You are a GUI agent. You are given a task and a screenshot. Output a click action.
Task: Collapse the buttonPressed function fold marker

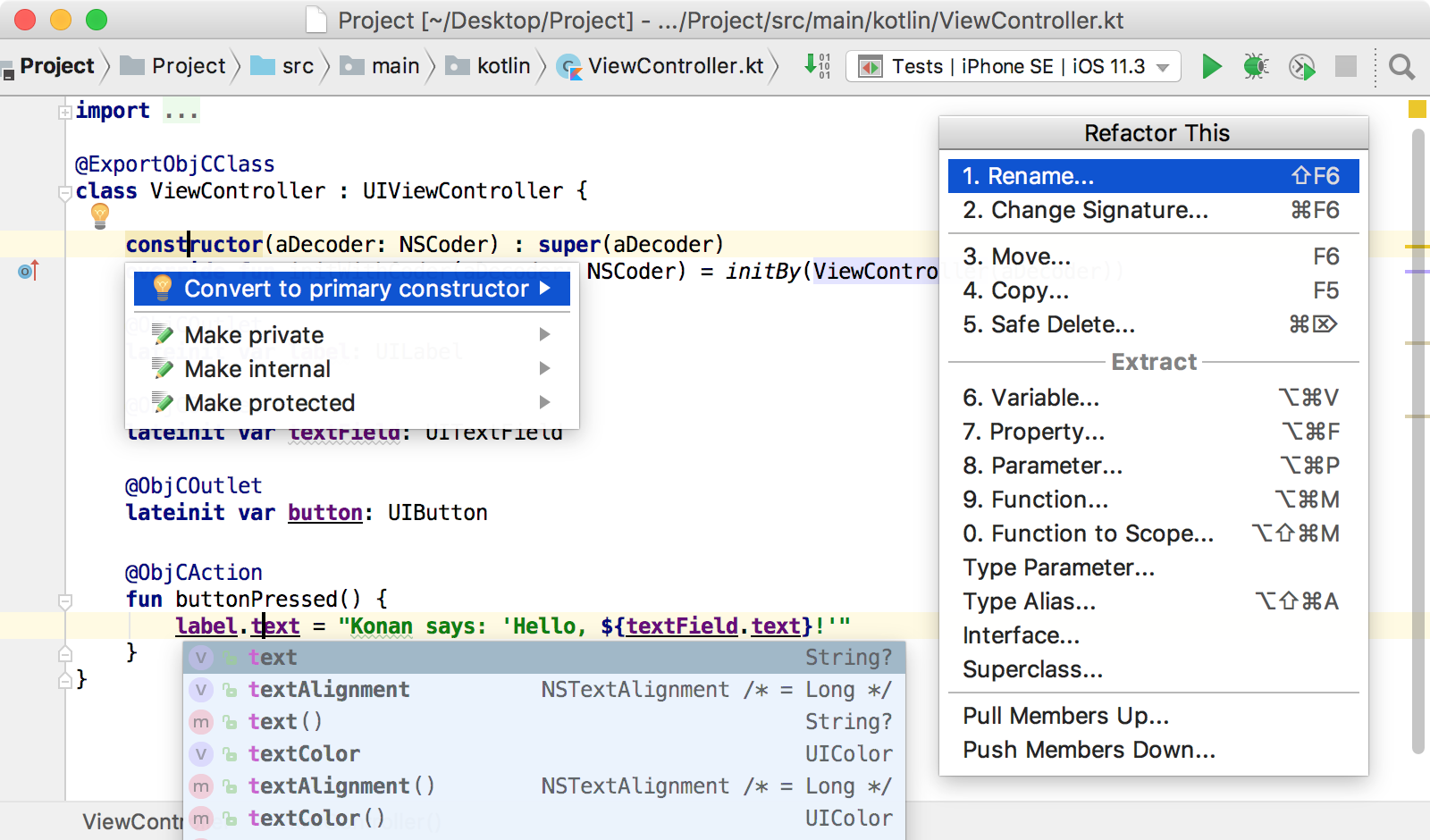point(64,601)
